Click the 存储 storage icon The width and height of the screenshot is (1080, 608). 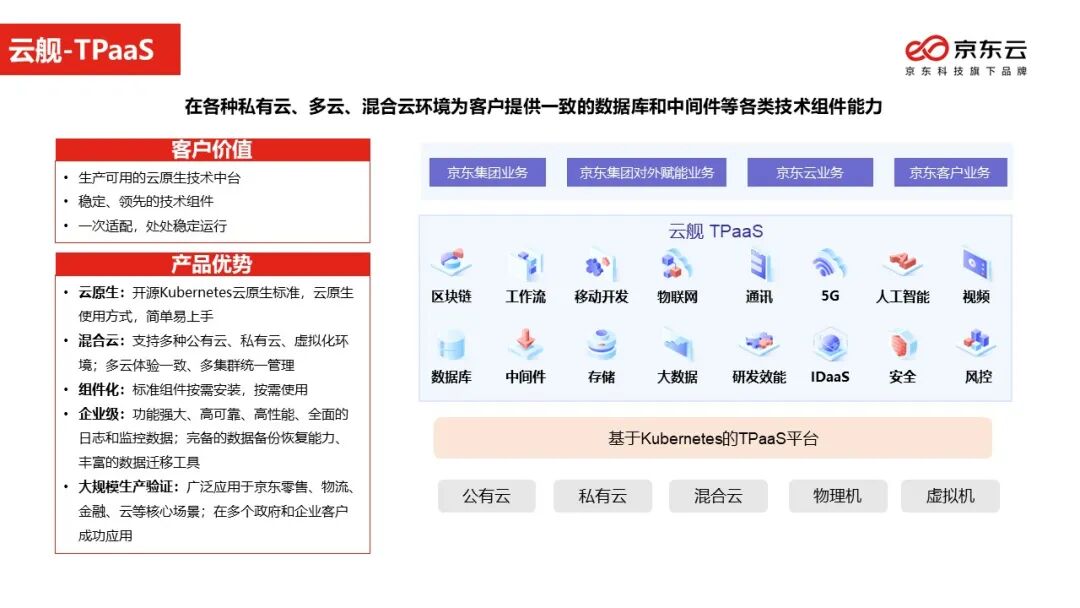[601, 344]
